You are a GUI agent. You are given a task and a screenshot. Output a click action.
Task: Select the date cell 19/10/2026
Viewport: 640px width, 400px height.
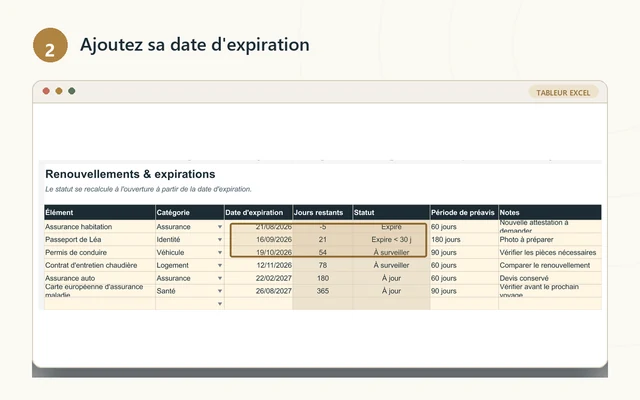pos(258,252)
